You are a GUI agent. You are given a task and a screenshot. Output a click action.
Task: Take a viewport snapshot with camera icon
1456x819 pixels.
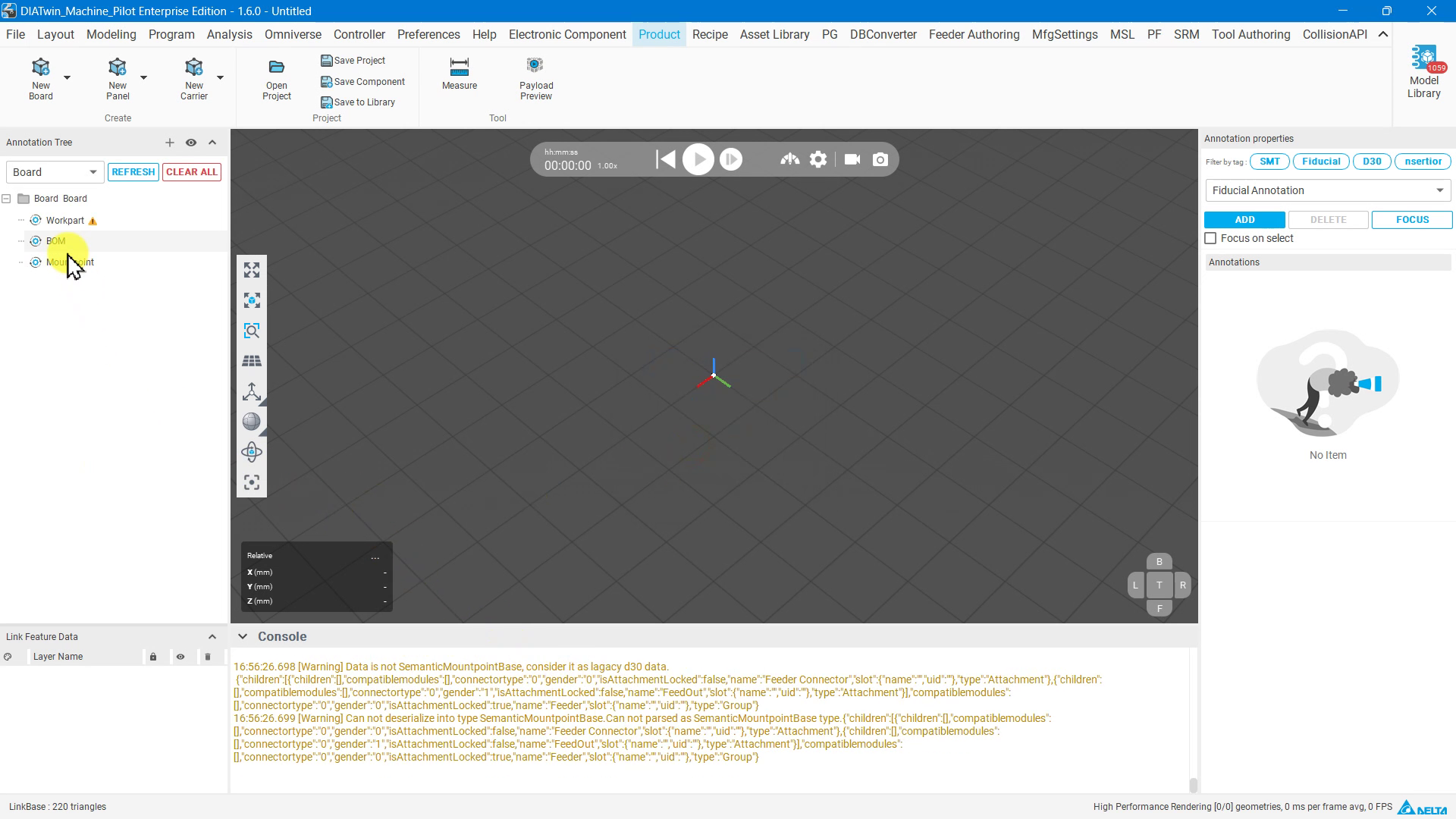[880, 159]
